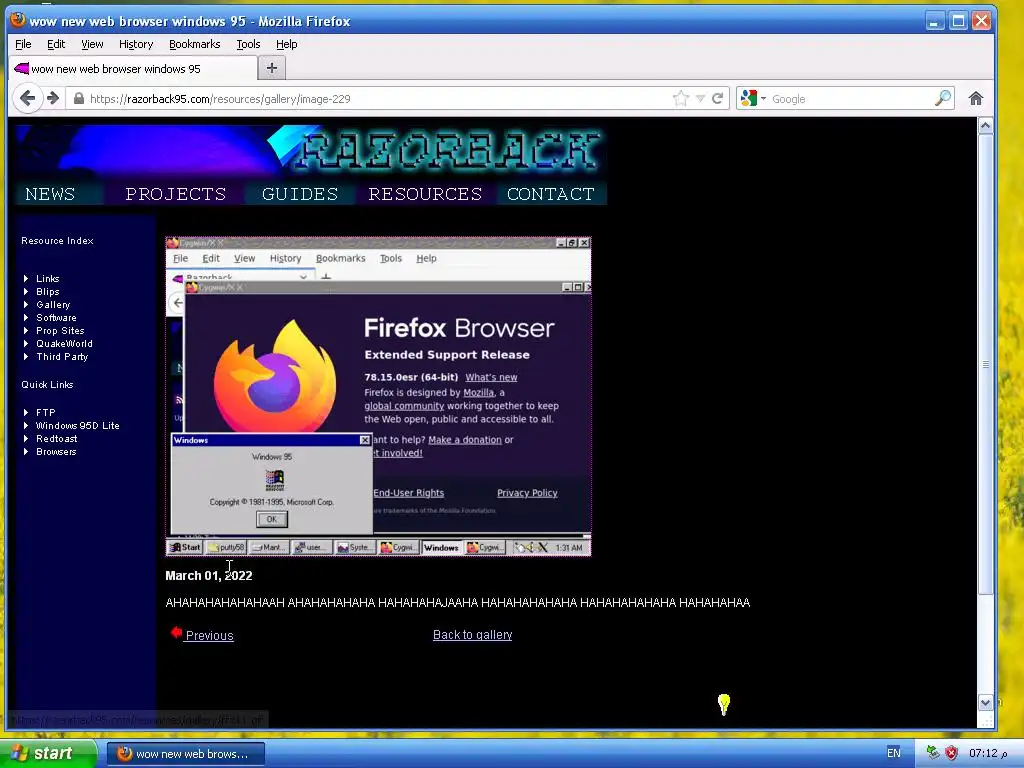Open the Third Party sidebar item
The image size is (1024, 768).
[62, 357]
